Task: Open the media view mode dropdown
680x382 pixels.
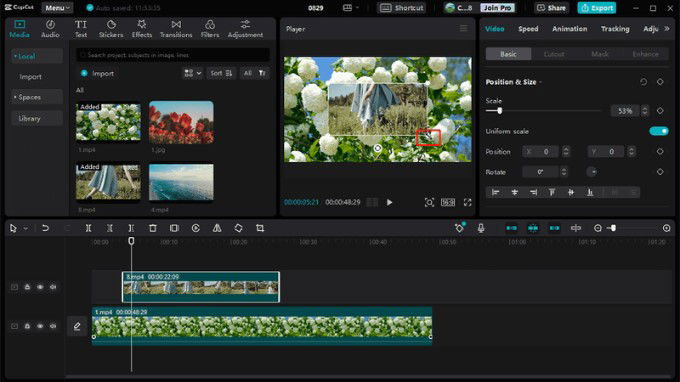Action: [193, 73]
